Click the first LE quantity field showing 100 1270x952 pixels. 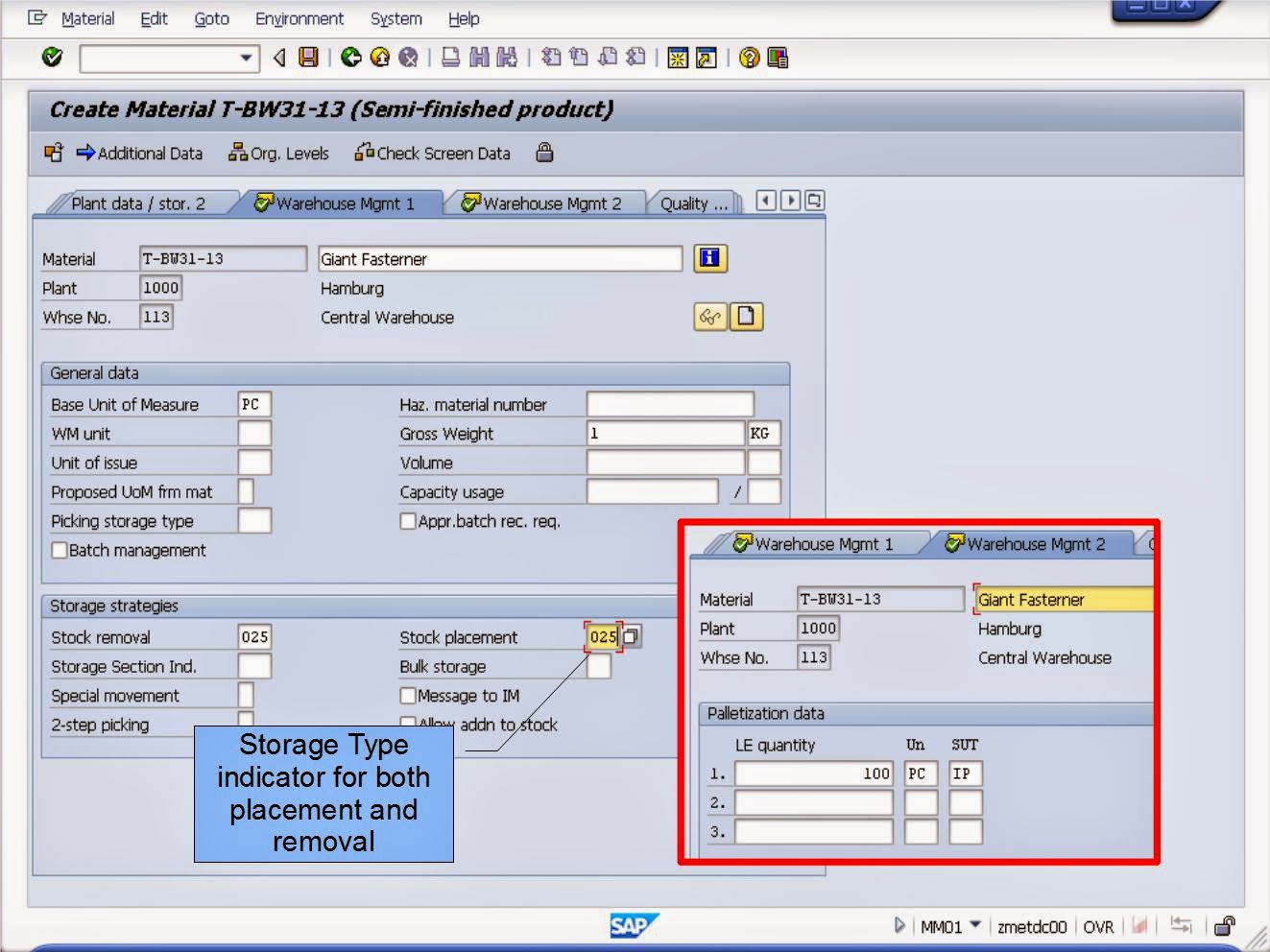click(814, 773)
